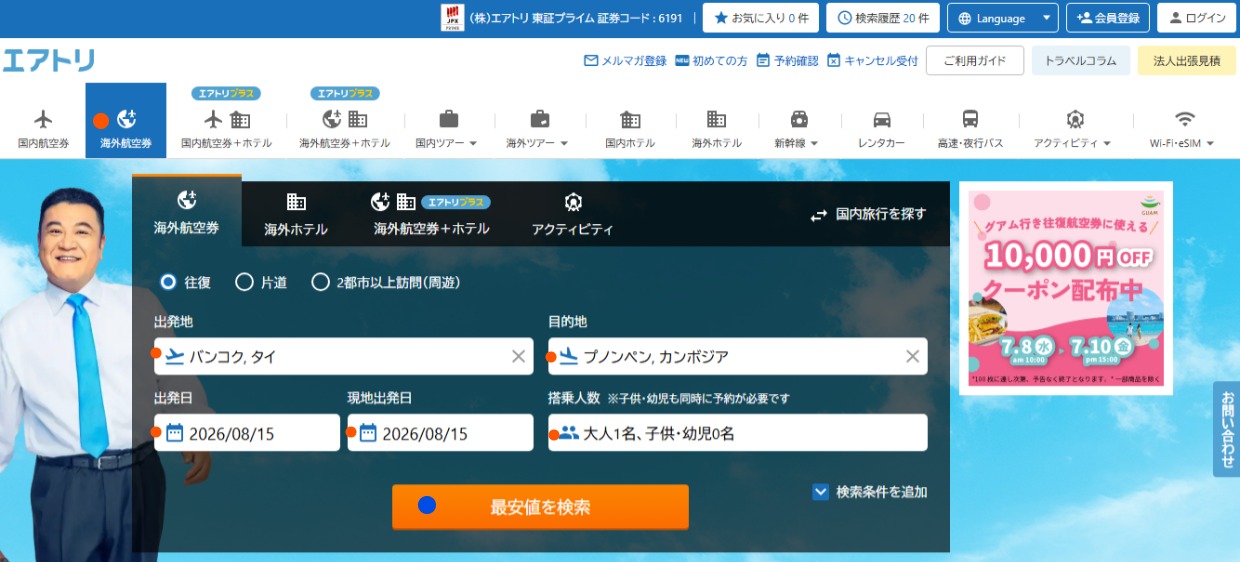
Task: Clear the destination city field
Action: pyautogui.click(x=912, y=356)
